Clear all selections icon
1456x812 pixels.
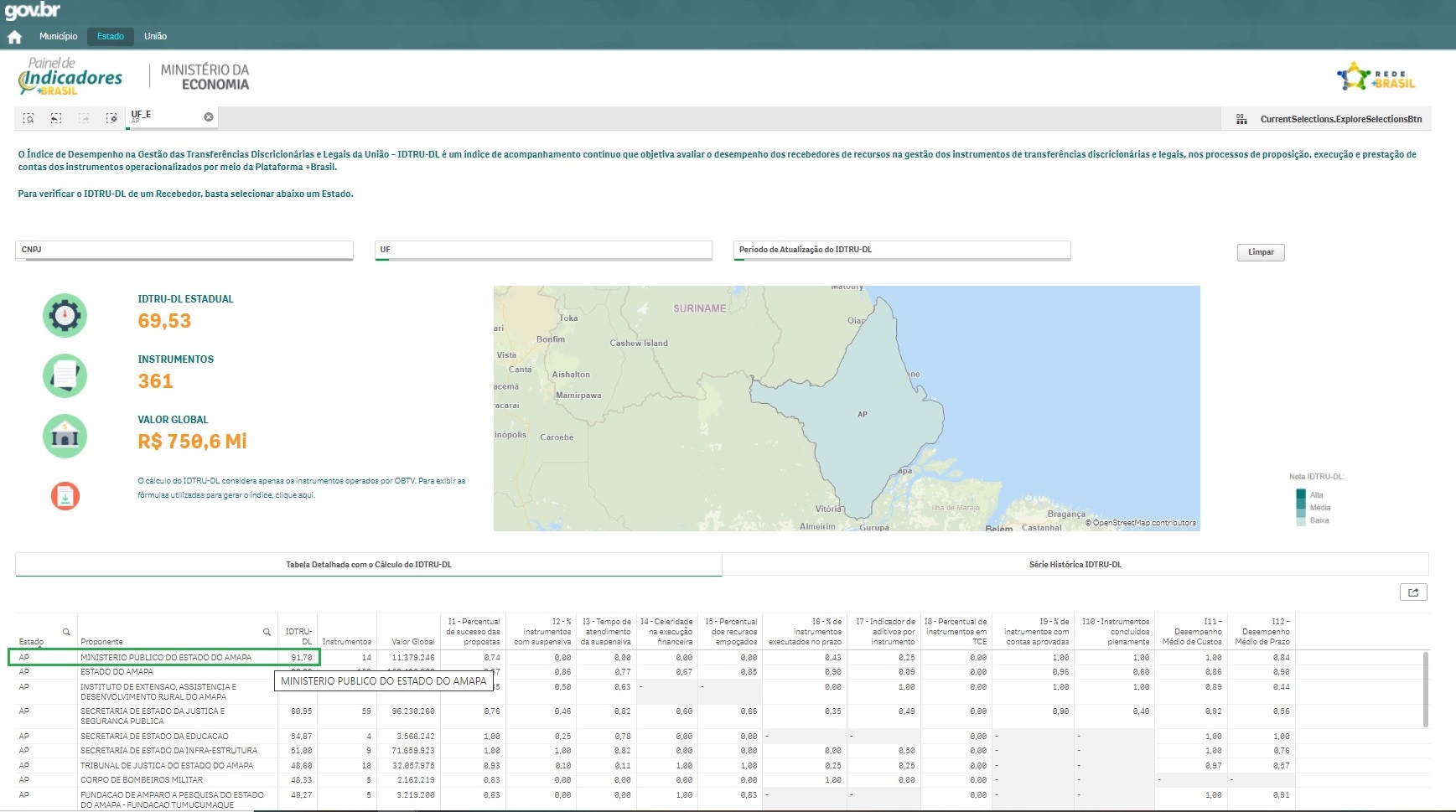tap(111, 118)
